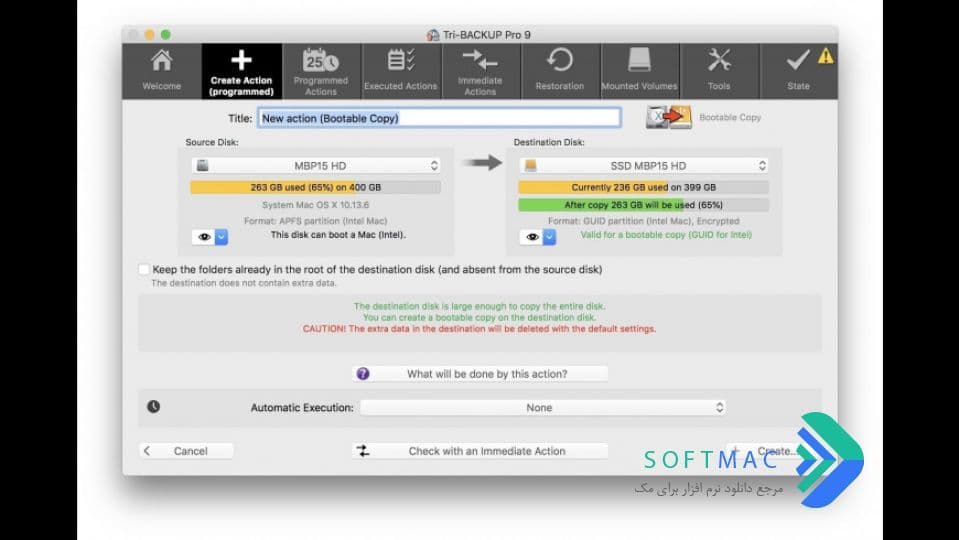Open Source Disk MBP15 HD dropdown
The image size is (959, 540).
click(x=316, y=166)
